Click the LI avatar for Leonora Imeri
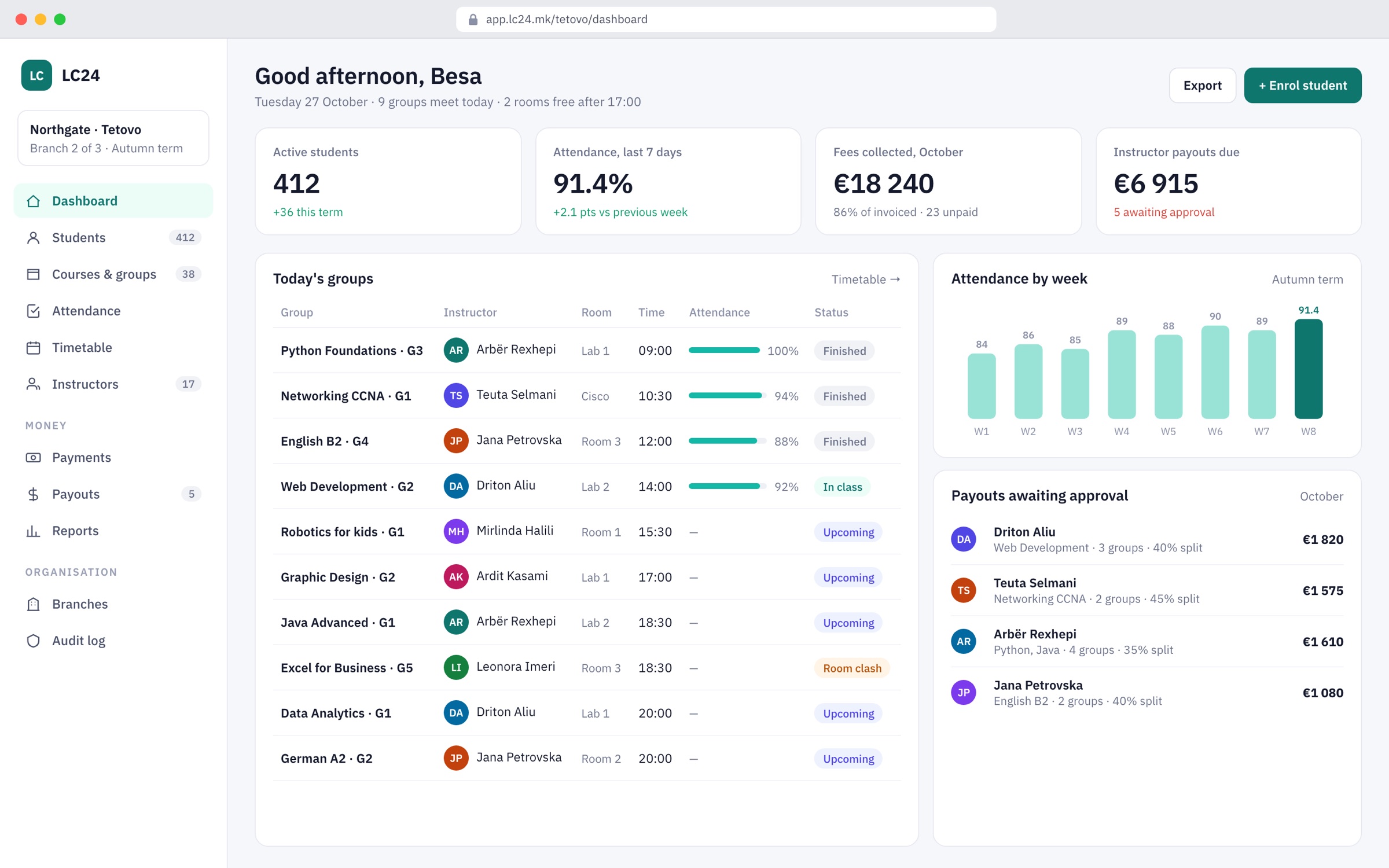The image size is (1389, 868). pos(456,667)
